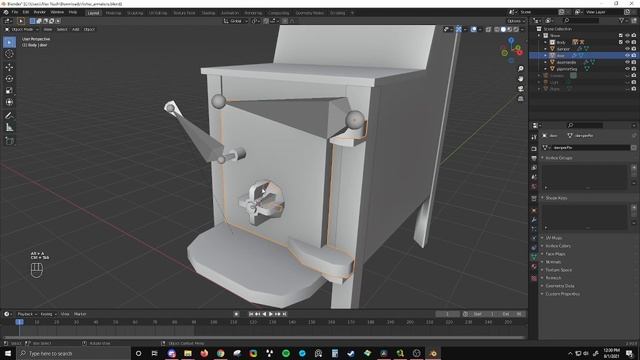This screenshot has height=360, width=640.
Task: Toggle camera view icon in viewport
Action: click(521, 89)
